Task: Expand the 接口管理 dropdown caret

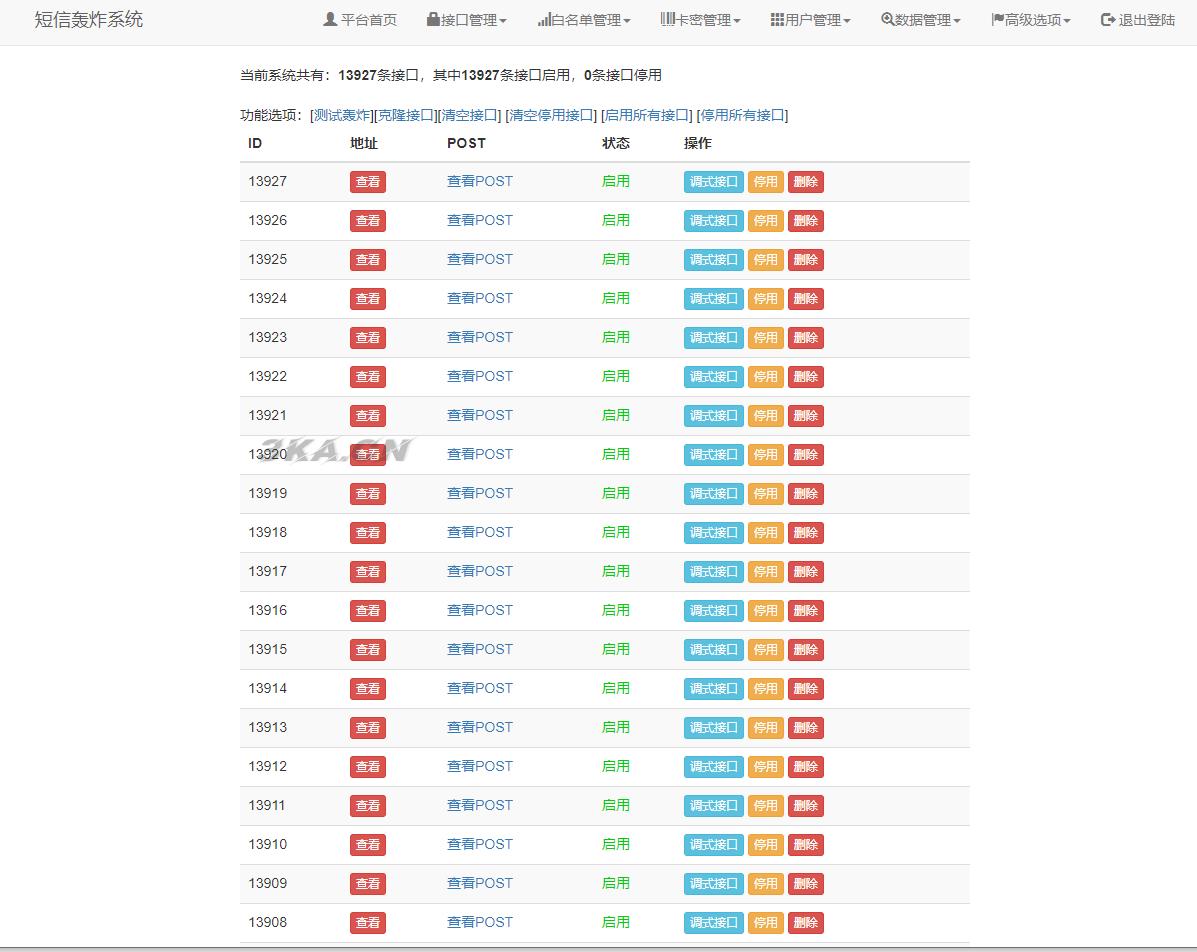Action: click(x=503, y=22)
